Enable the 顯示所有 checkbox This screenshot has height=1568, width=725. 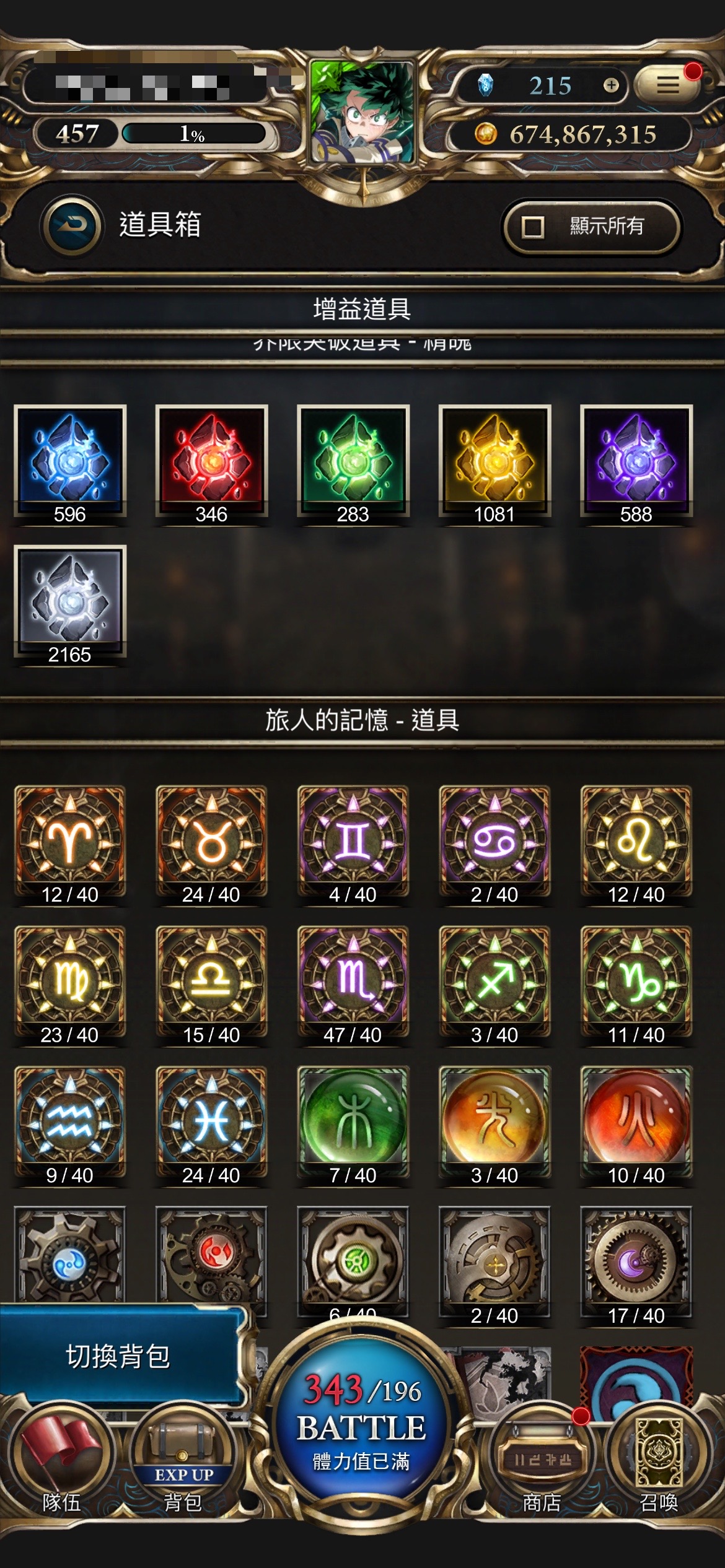[x=533, y=227]
